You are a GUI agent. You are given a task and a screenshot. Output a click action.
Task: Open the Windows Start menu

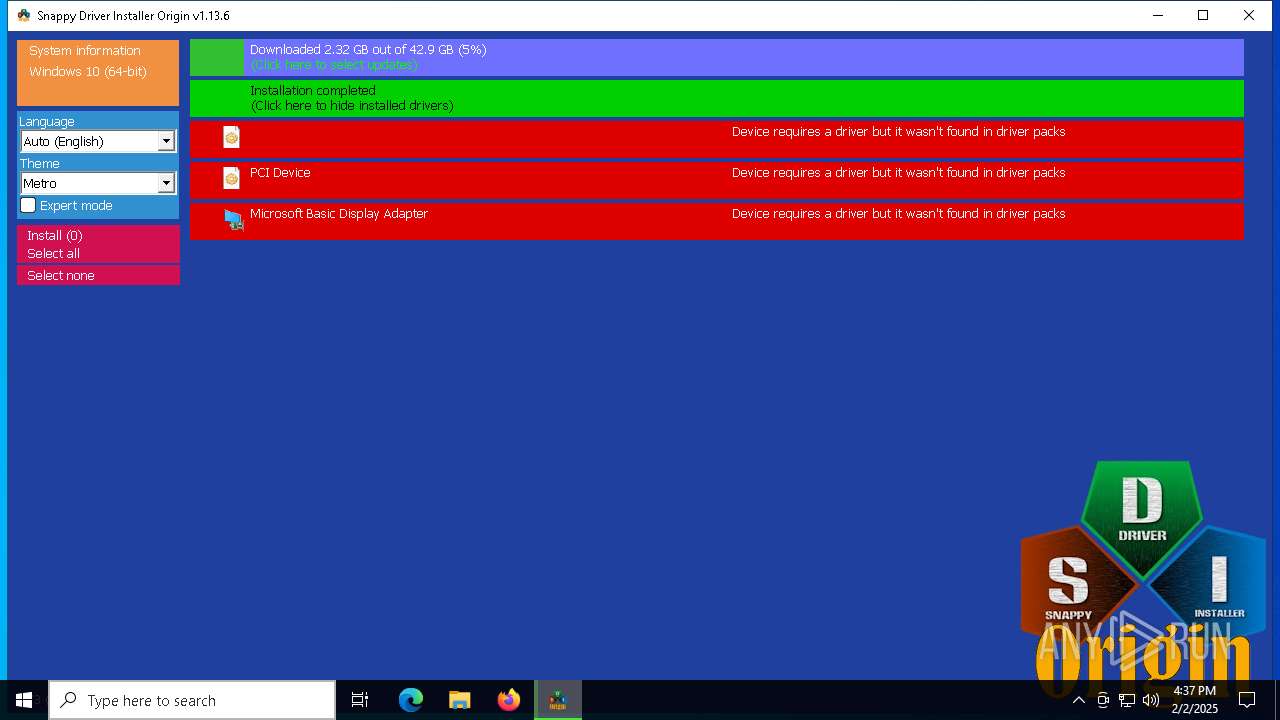tap(24, 700)
